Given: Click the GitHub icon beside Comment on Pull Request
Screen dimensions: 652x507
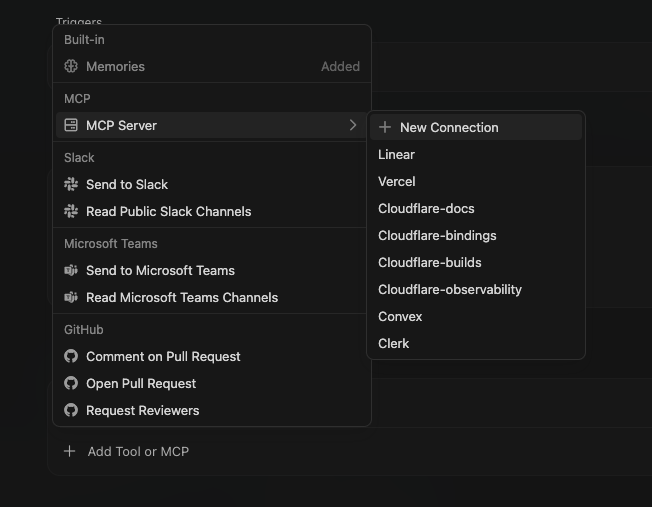Looking at the screenshot, I should (71, 356).
